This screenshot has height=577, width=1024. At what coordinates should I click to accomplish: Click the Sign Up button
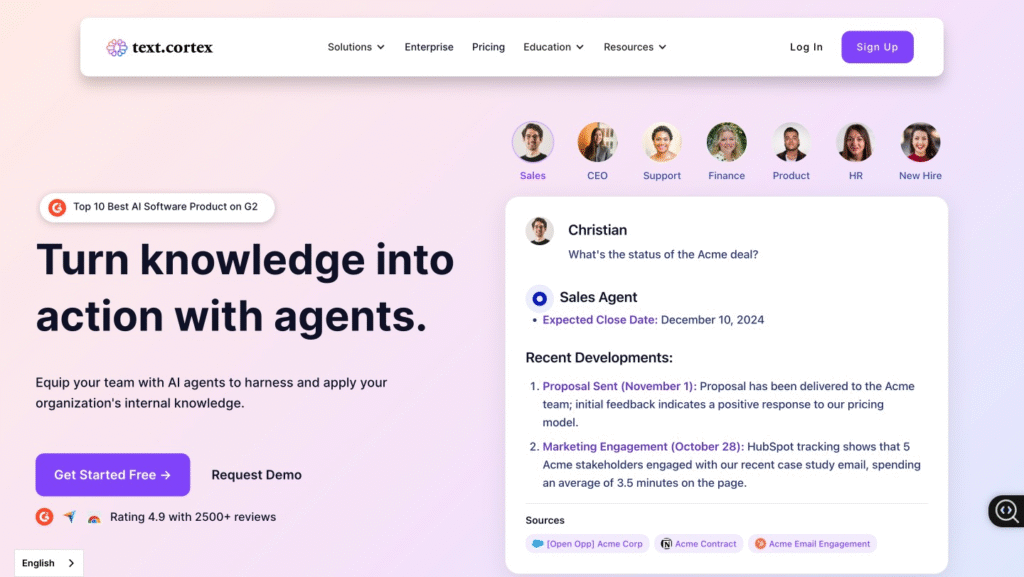coord(877,47)
